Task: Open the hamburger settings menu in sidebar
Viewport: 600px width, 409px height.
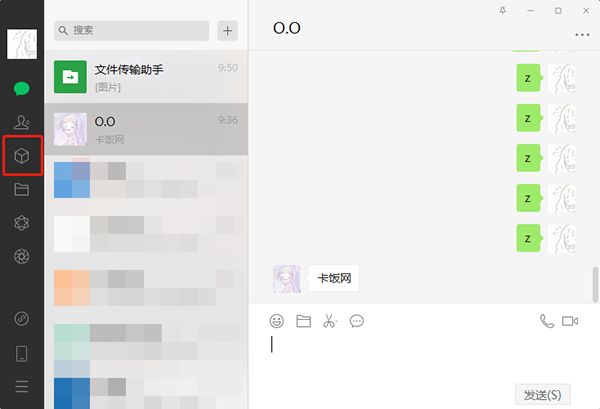Action: [21, 386]
